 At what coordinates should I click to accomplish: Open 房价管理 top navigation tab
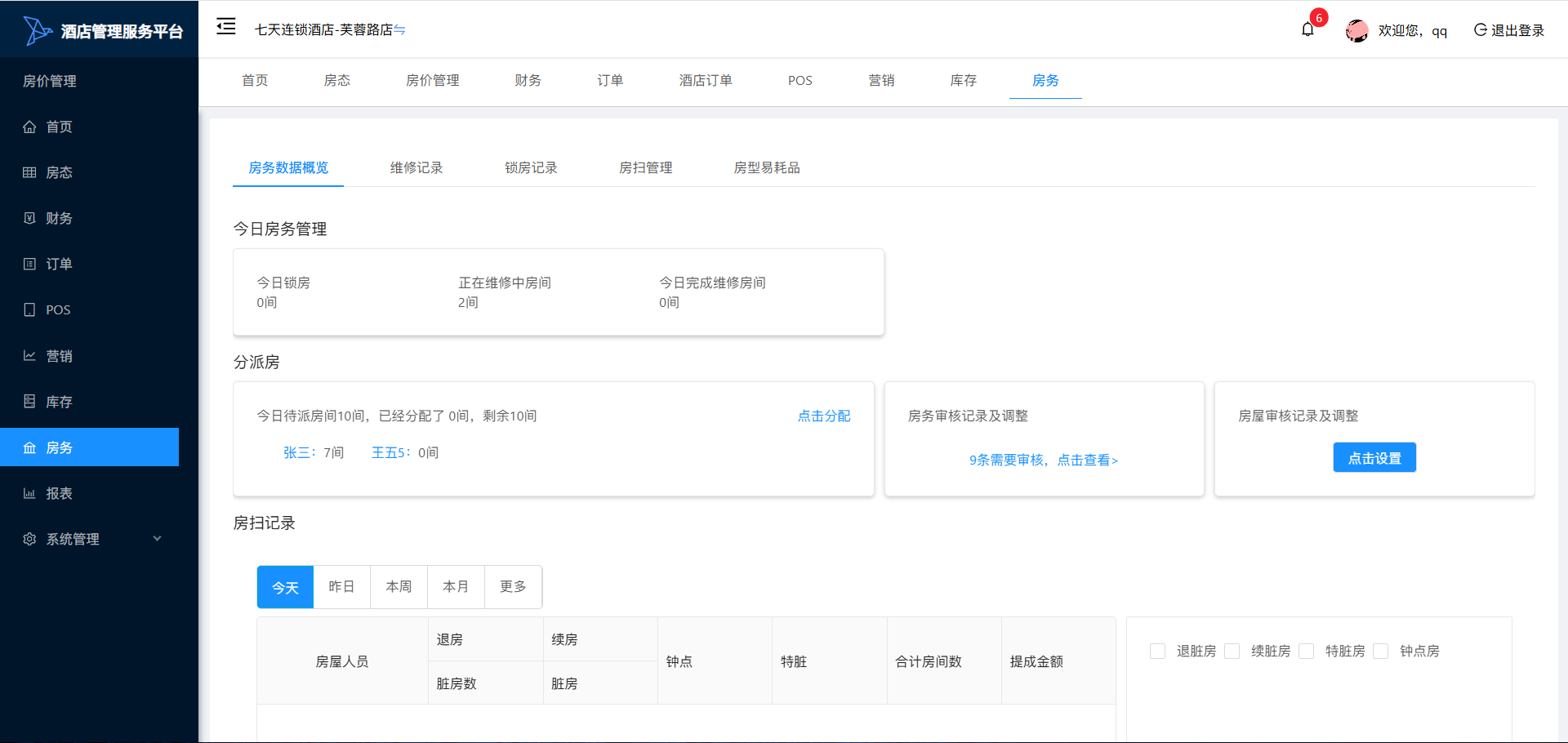click(x=432, y=80)
